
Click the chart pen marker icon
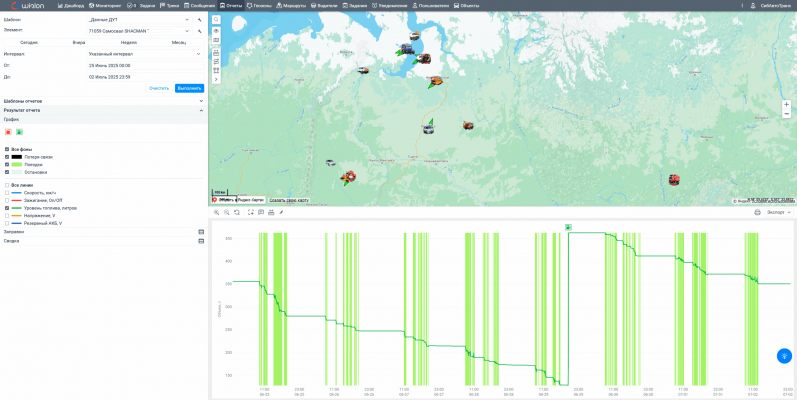(281, 212)
